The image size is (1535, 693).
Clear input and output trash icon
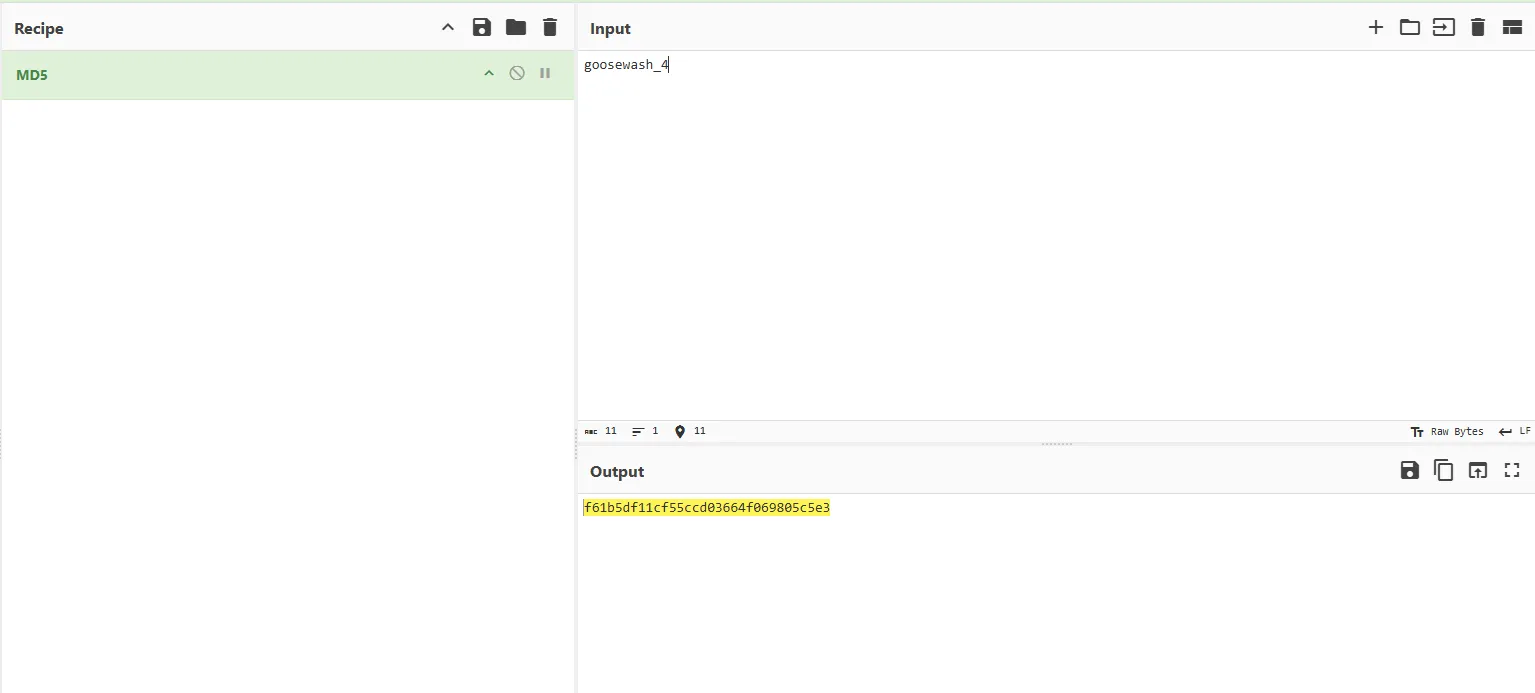coord(1478,28)
